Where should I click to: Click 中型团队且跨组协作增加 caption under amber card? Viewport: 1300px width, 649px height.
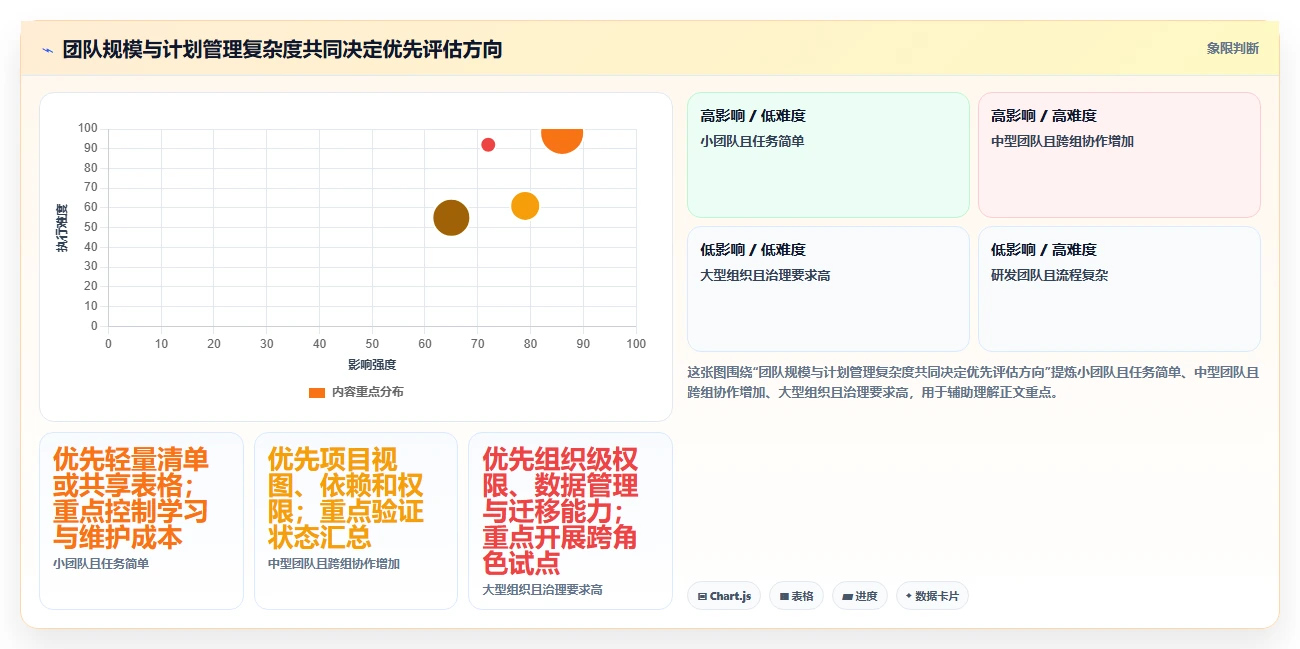[x=334, y=564]
